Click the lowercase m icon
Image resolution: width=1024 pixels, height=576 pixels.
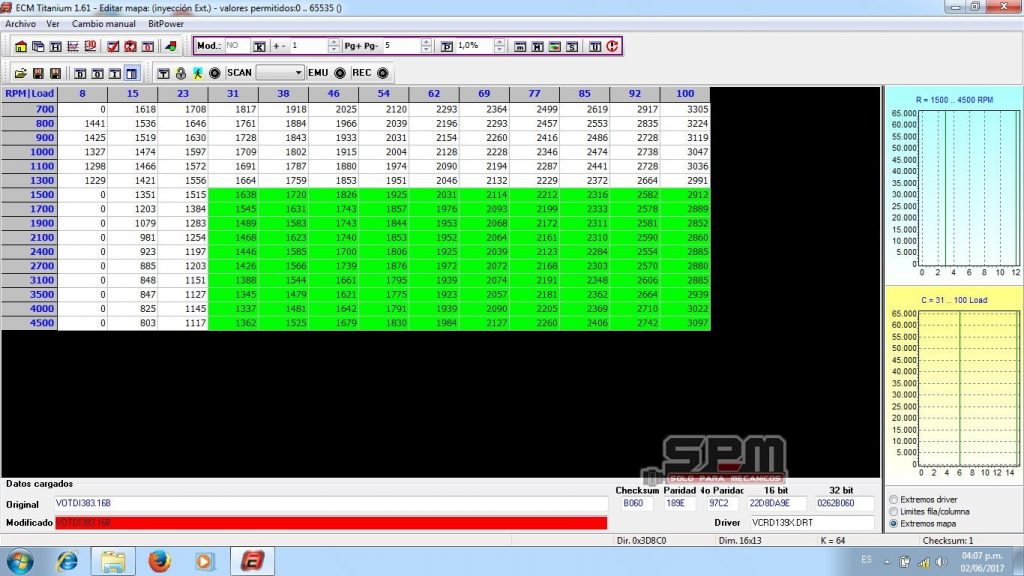(x=520, y=46)
